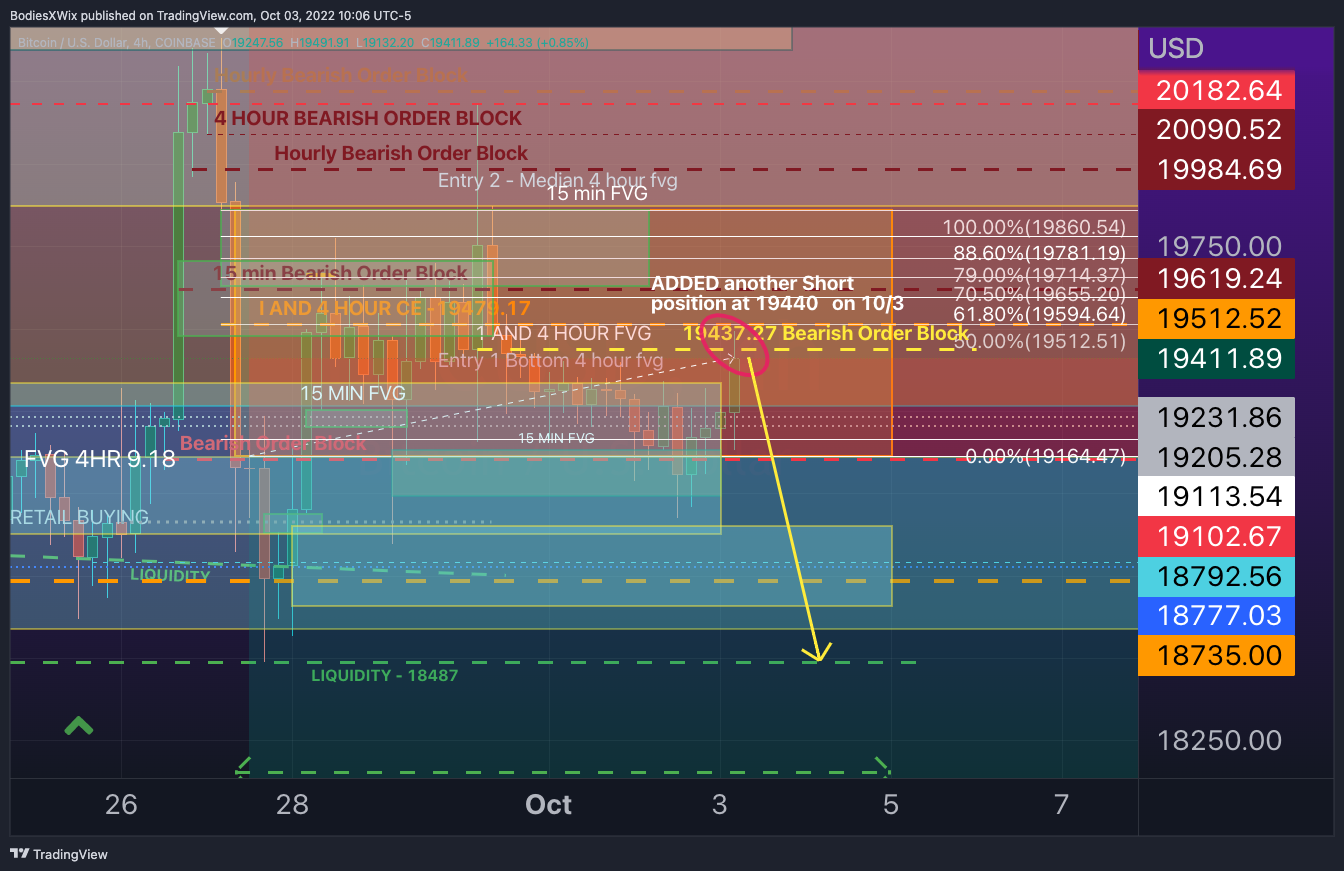Click the green up-chevron icon

[79, 725]
